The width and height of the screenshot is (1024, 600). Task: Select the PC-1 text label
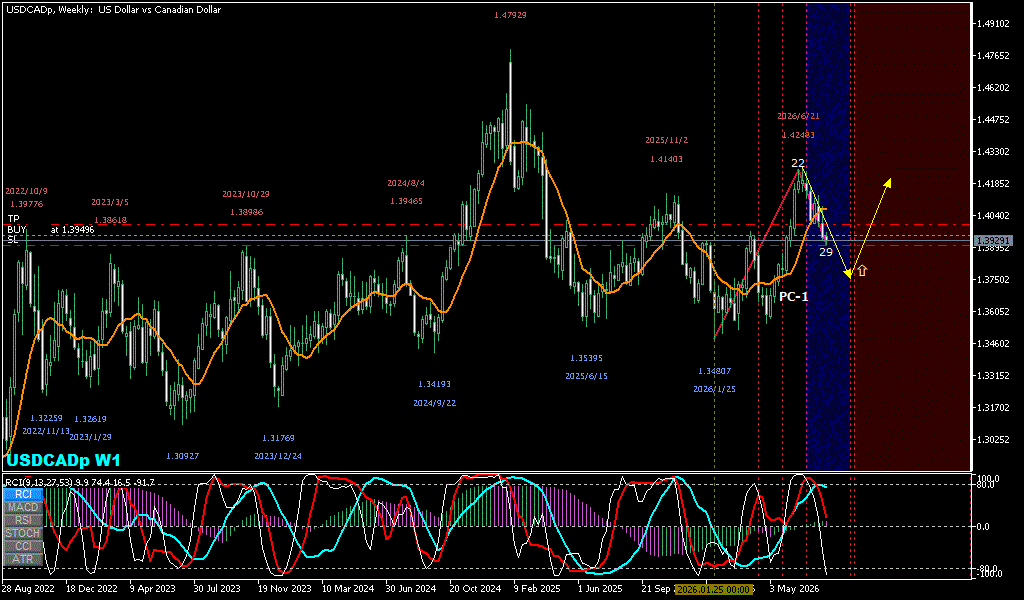point(793,296)
